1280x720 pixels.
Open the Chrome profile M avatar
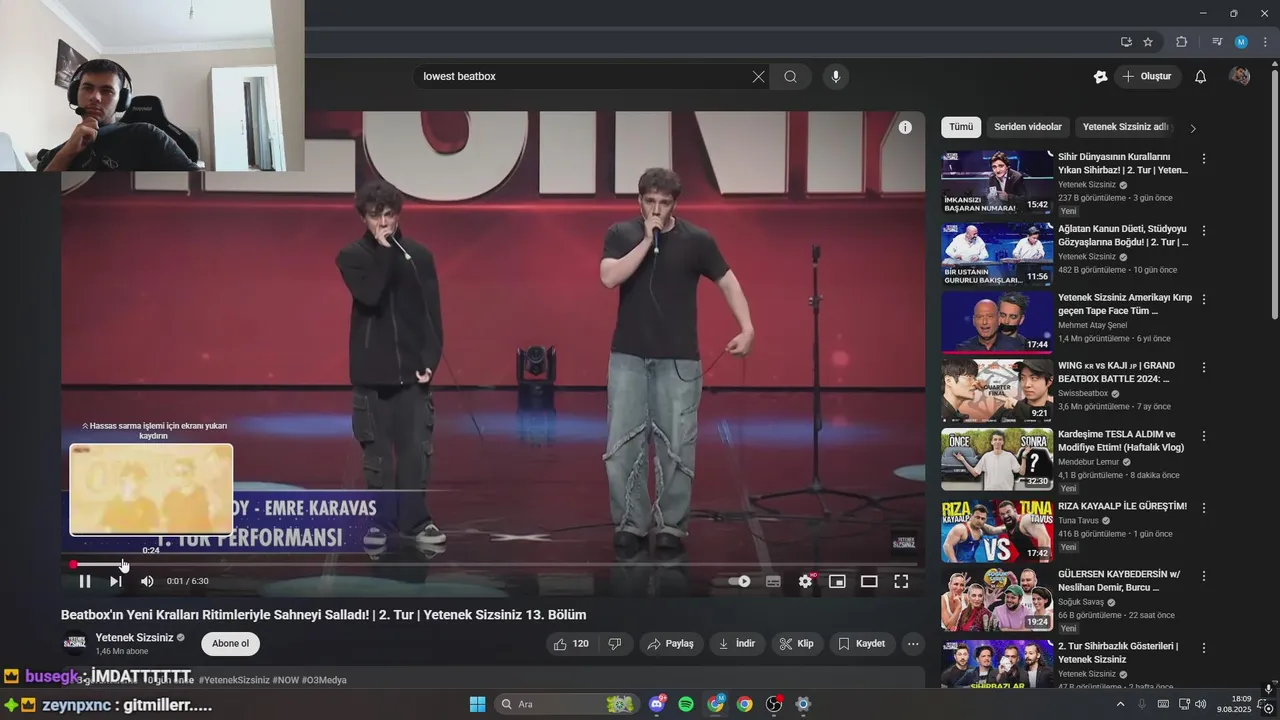coord(1241,42)
